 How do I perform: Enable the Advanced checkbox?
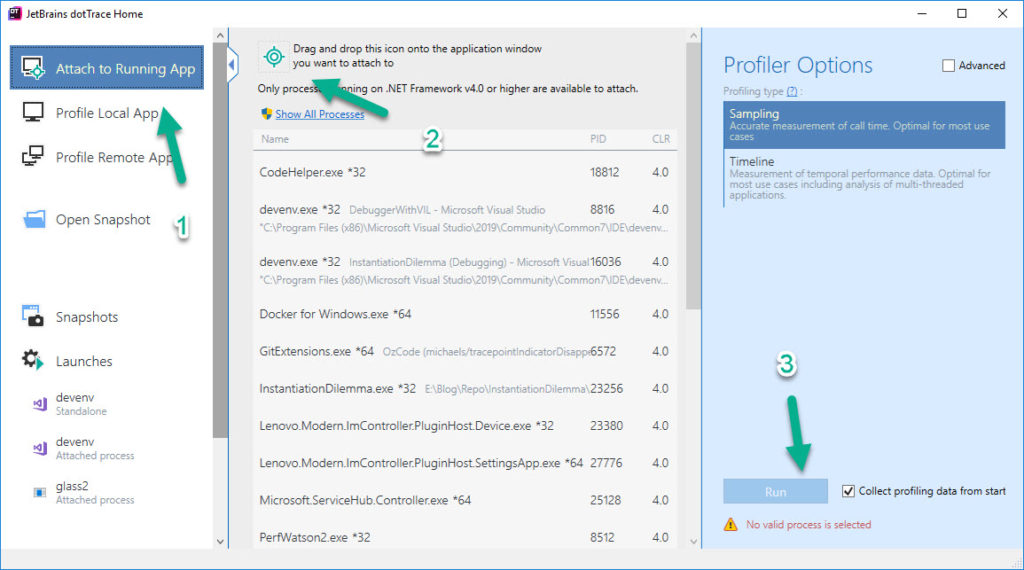point(948,65)
